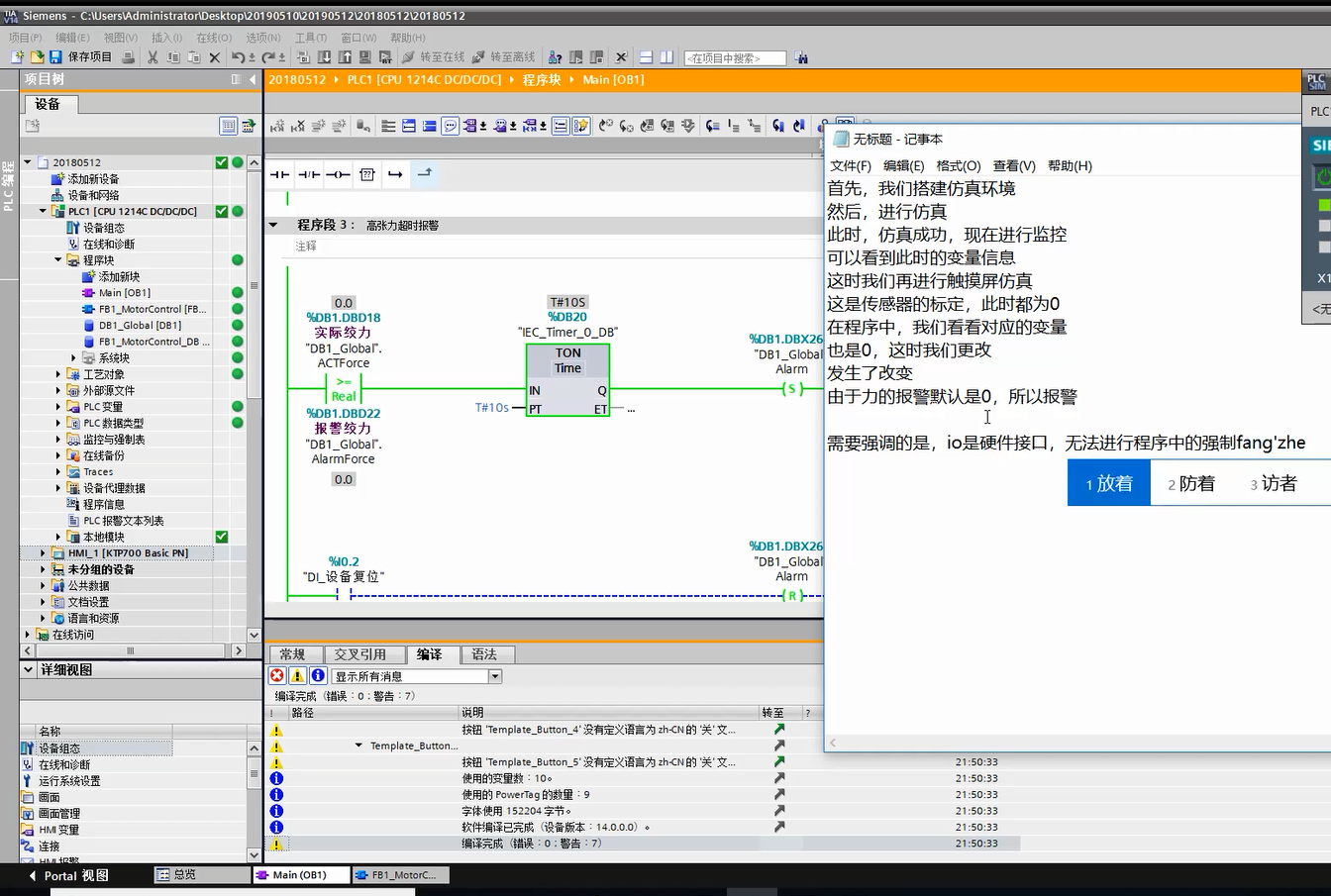Image resolution: width=1331 pixels, height=896 pixels.
Task: Toggle the block interface list icon
Action: (561, 126)
